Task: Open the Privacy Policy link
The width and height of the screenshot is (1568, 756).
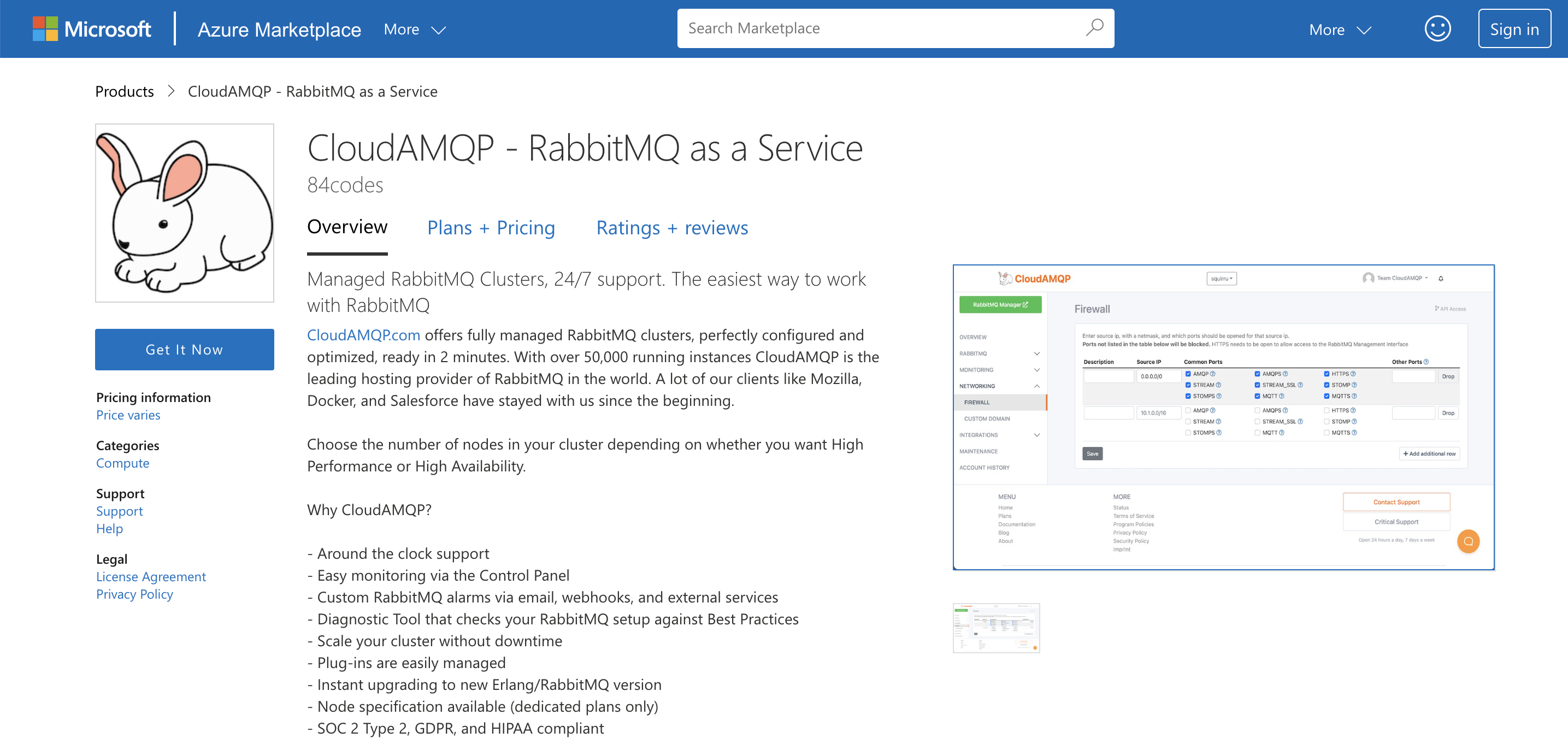Action: 134,595
